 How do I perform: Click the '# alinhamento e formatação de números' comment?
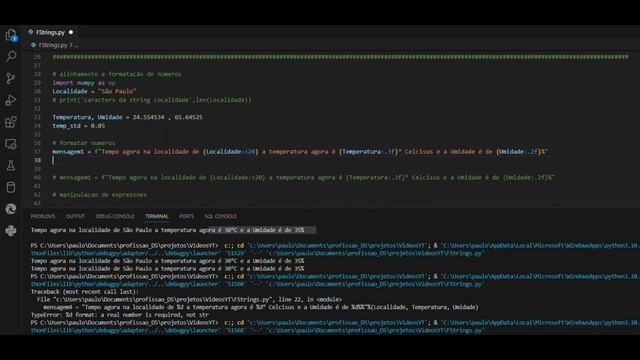click(x=117, y=74)
